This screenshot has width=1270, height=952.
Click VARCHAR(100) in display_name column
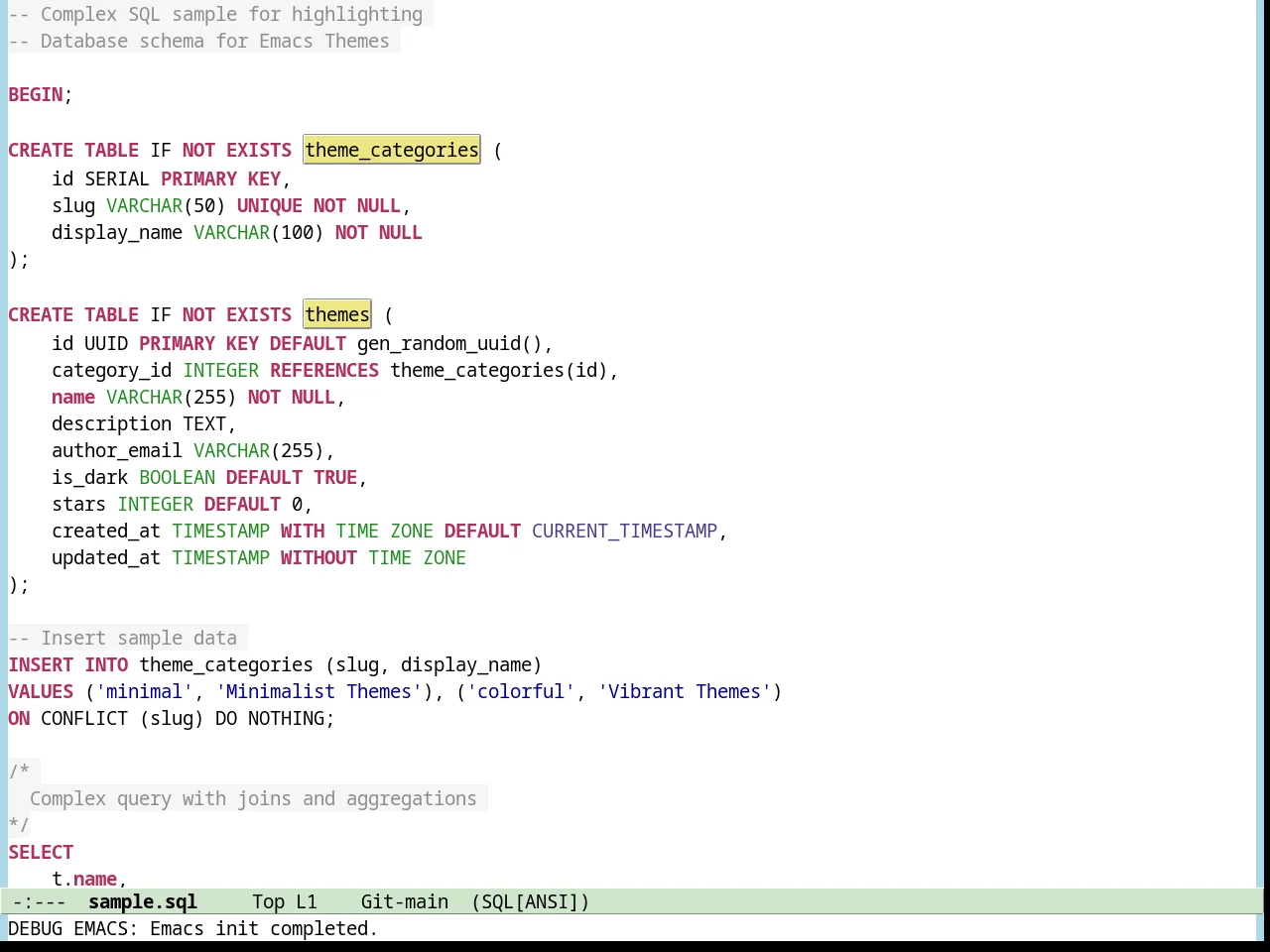258,232
